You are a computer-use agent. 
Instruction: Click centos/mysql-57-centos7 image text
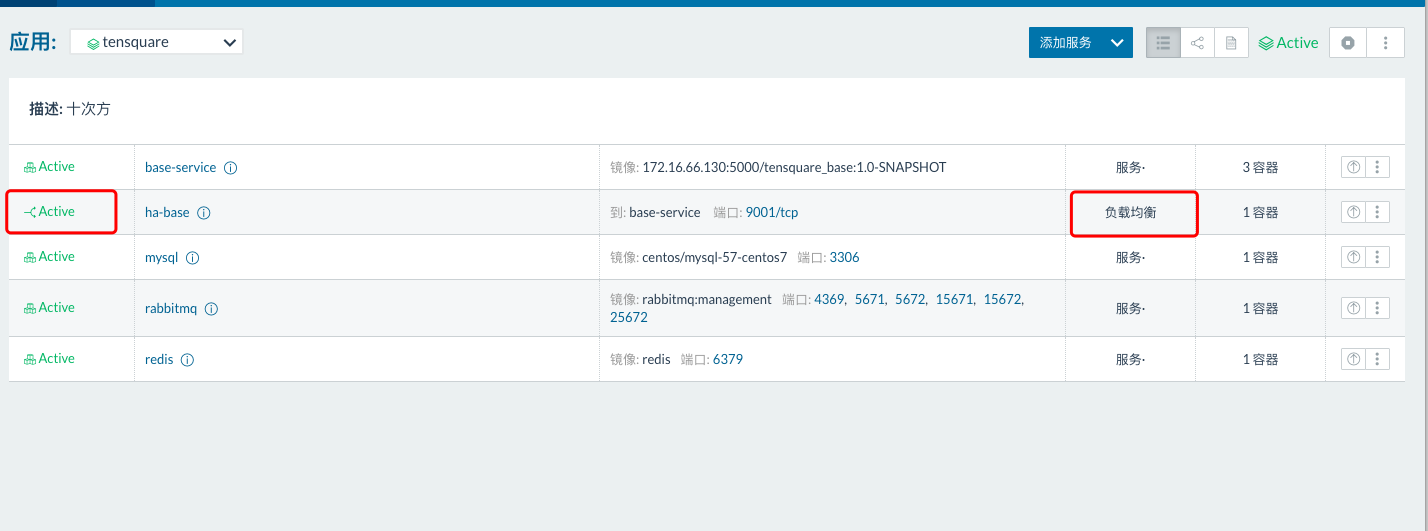[714, 257]
